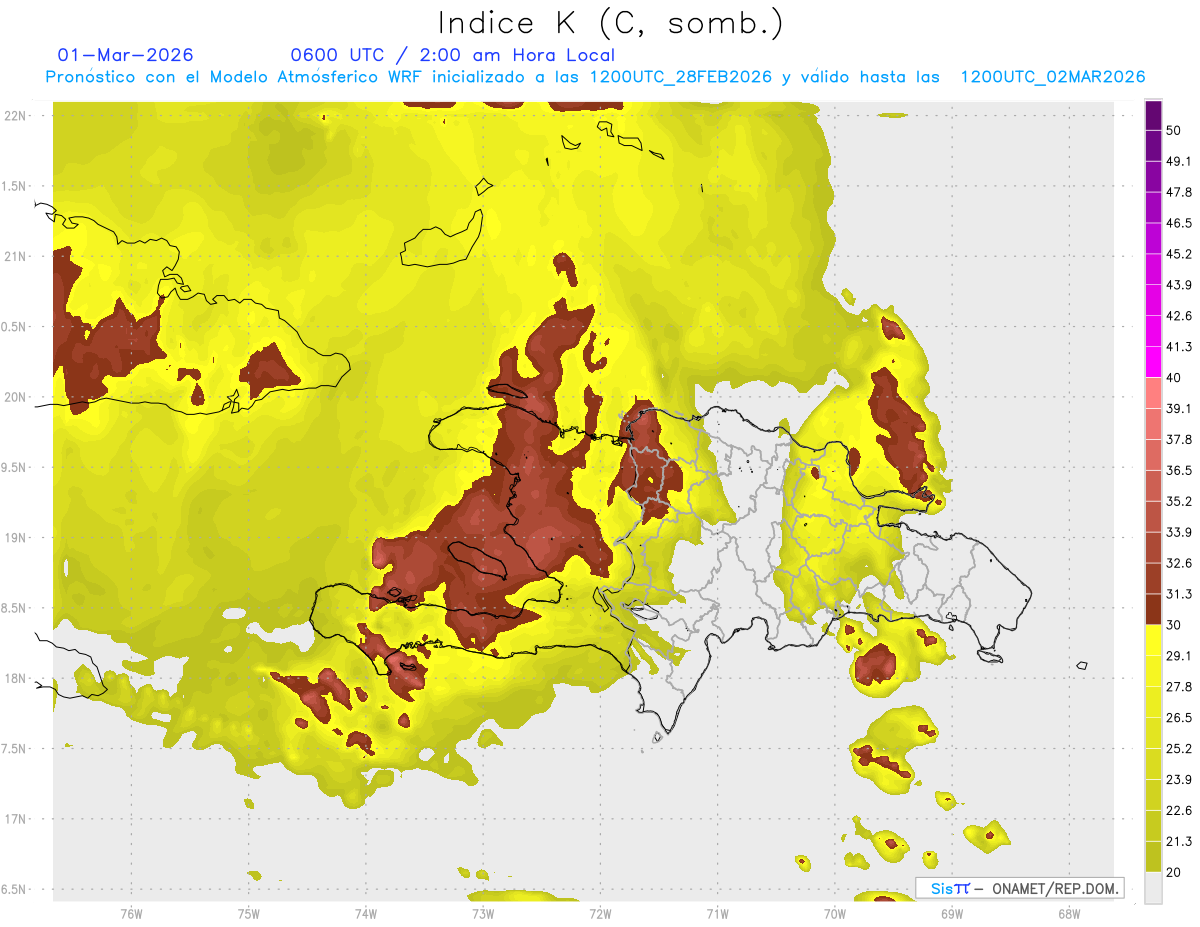This screenshot has height=927, width=1200.
Task: Click the colorbar label "27.8"
Action: (x=1179, y=687)
